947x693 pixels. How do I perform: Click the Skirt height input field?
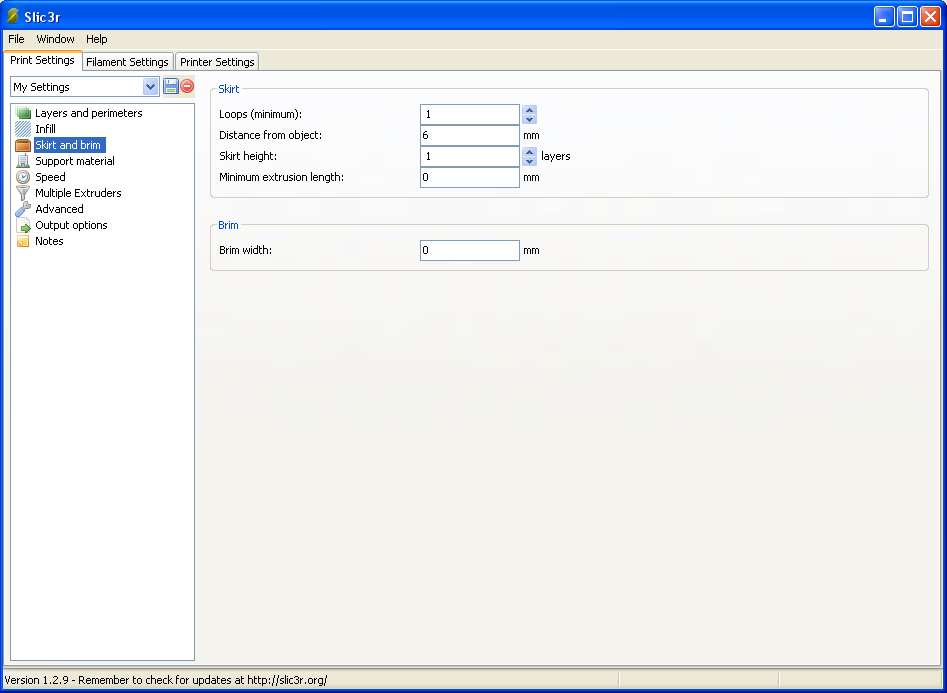click(470, 156)
